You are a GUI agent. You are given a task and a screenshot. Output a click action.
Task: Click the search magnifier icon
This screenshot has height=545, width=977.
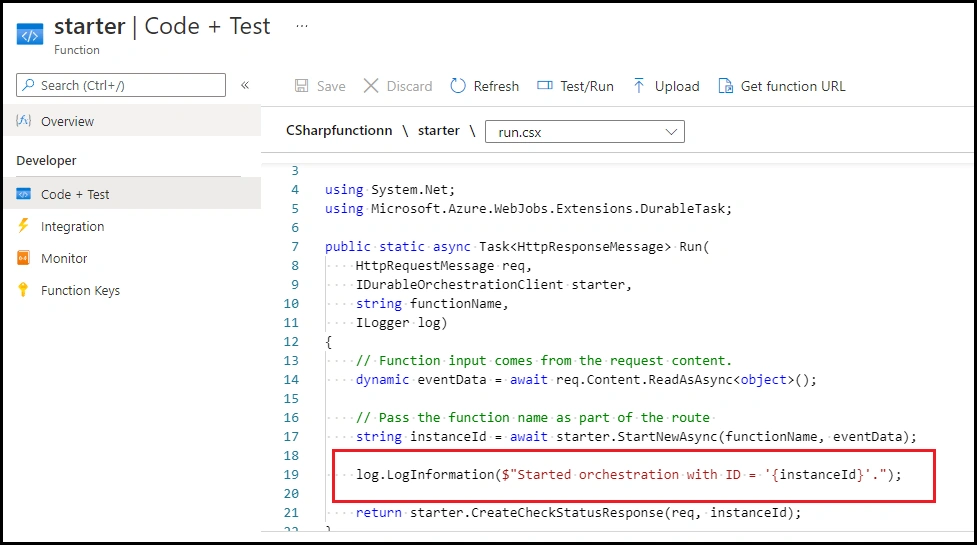pyautogui.click(x=28, y=85)
